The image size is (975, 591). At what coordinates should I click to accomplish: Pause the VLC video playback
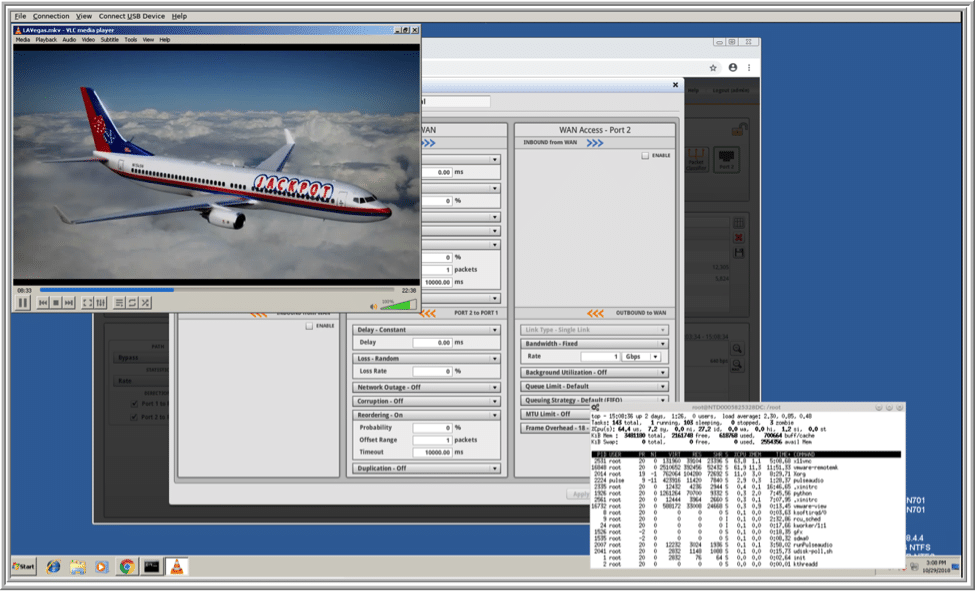tap(23, 303)
